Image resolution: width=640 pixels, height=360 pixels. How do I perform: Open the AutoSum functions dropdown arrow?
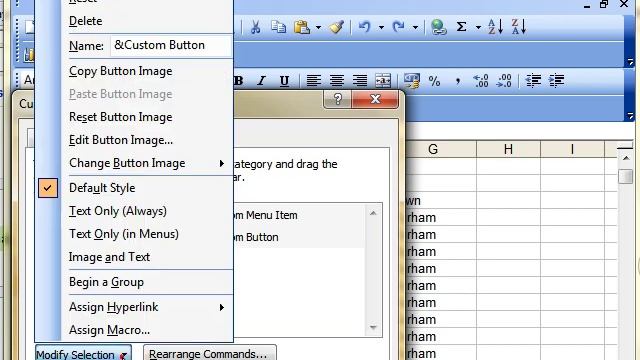478,28
